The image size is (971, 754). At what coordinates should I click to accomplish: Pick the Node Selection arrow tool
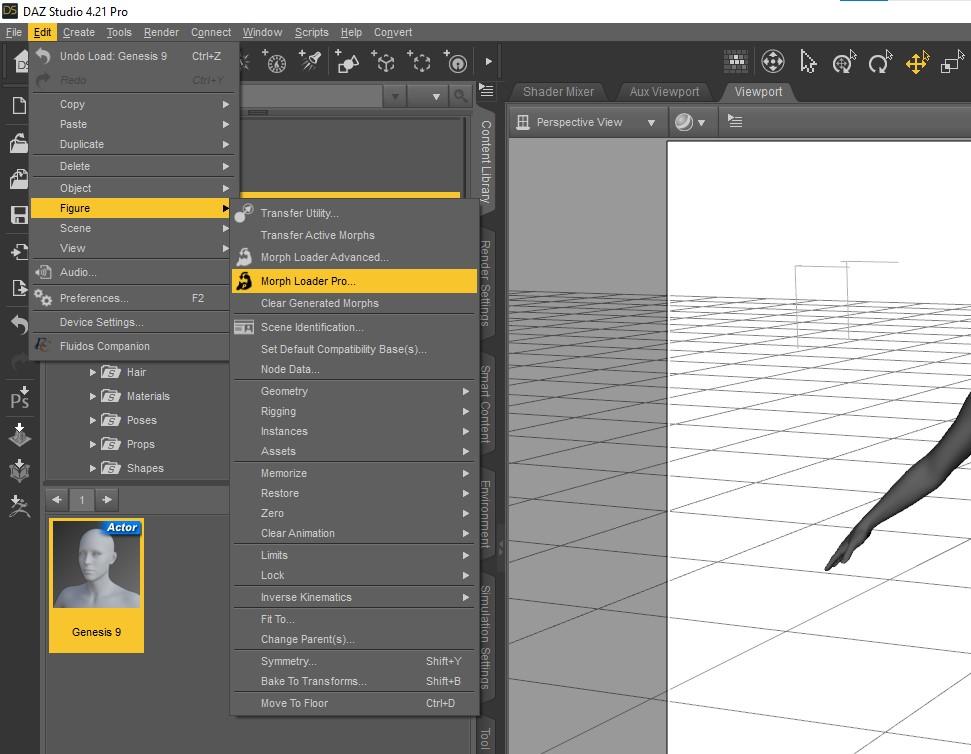click(808, 62)
